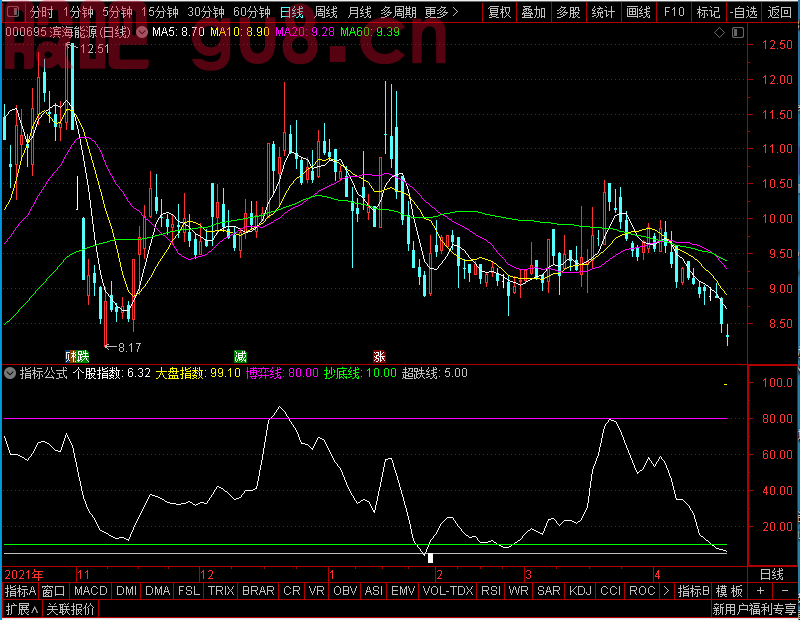This screenshot has width=800, height=620.
Task: Switch to 月线 monthly chart
Action: (x=359, y=12)
